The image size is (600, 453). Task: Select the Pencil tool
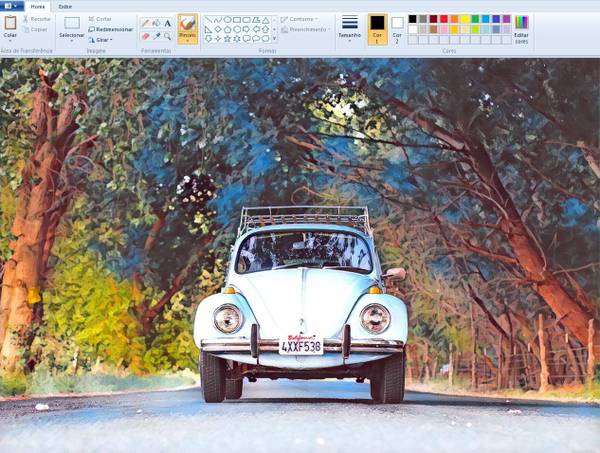coord(145,23)
